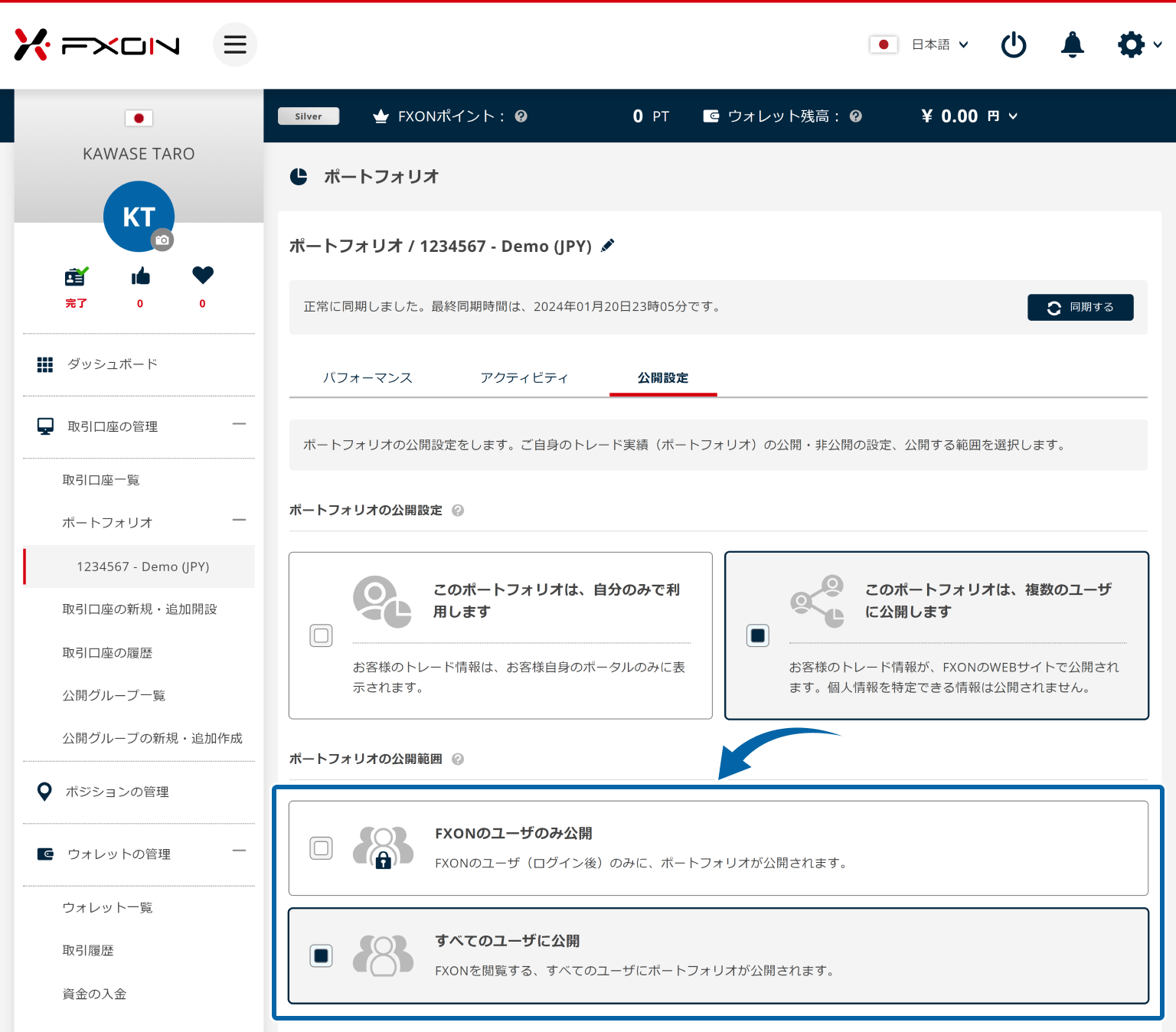Screen dimensions: 1176x1032
Task: Click the all-users group icon
Action: (383, 955)
